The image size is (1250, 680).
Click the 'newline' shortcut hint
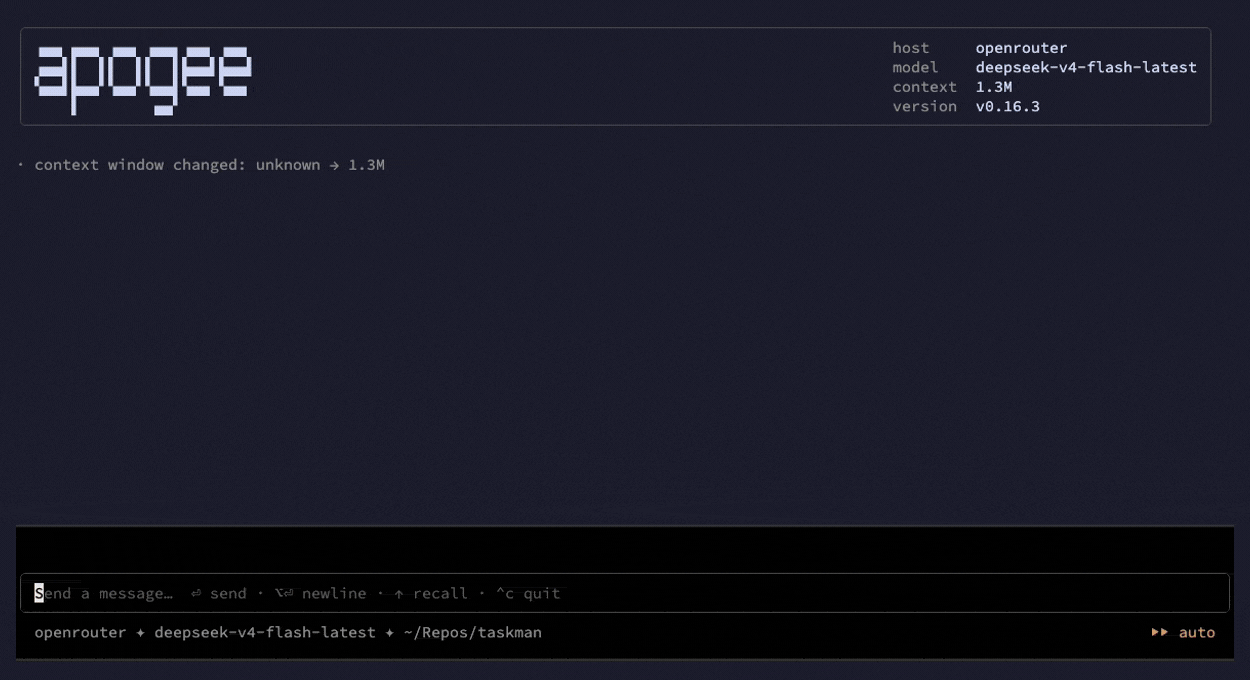(321, 593)
